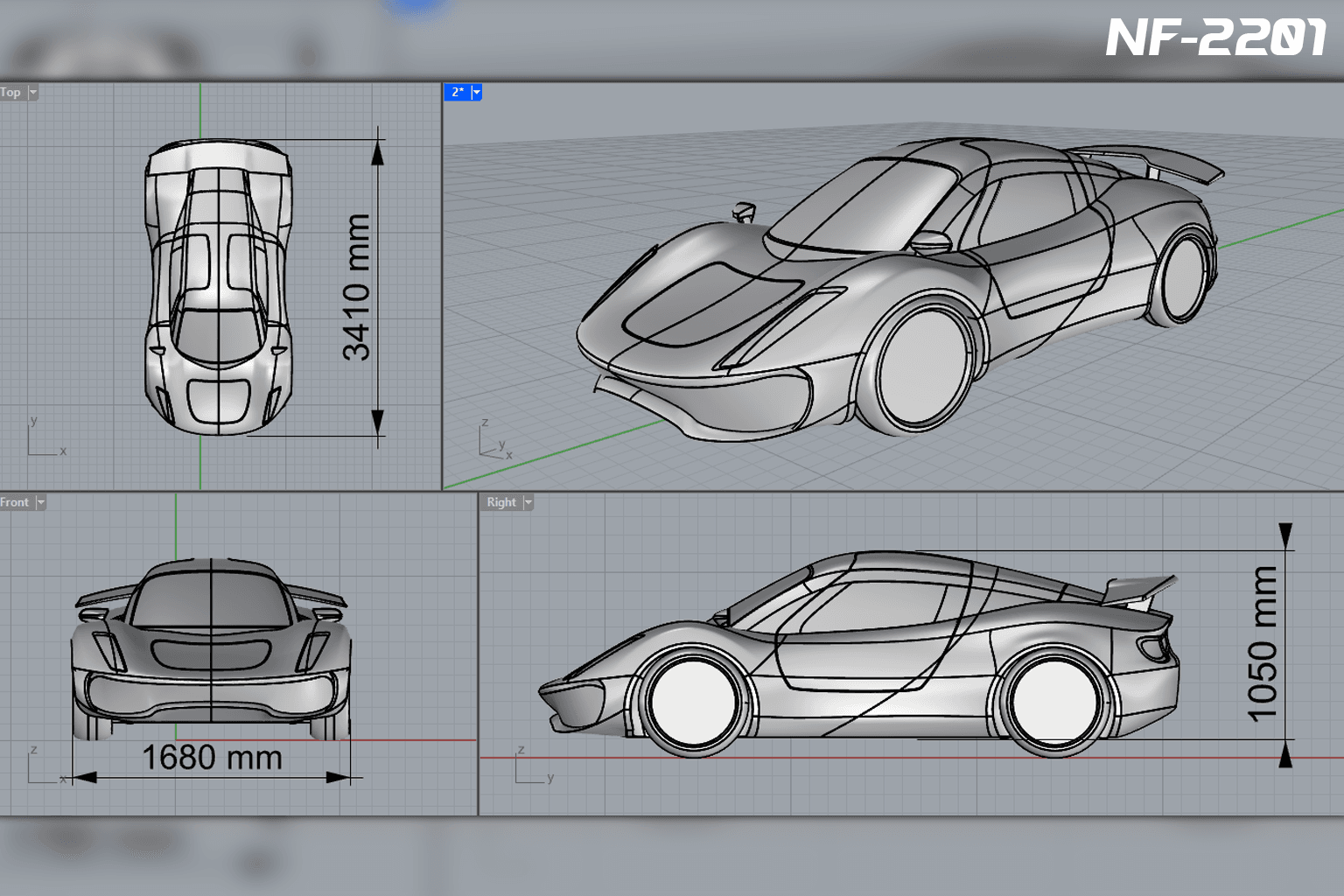The width and height of the screenshot is (1344, 896).
Task: Select the 1680 mm width dimension
Action: click(x=212, y=758)
